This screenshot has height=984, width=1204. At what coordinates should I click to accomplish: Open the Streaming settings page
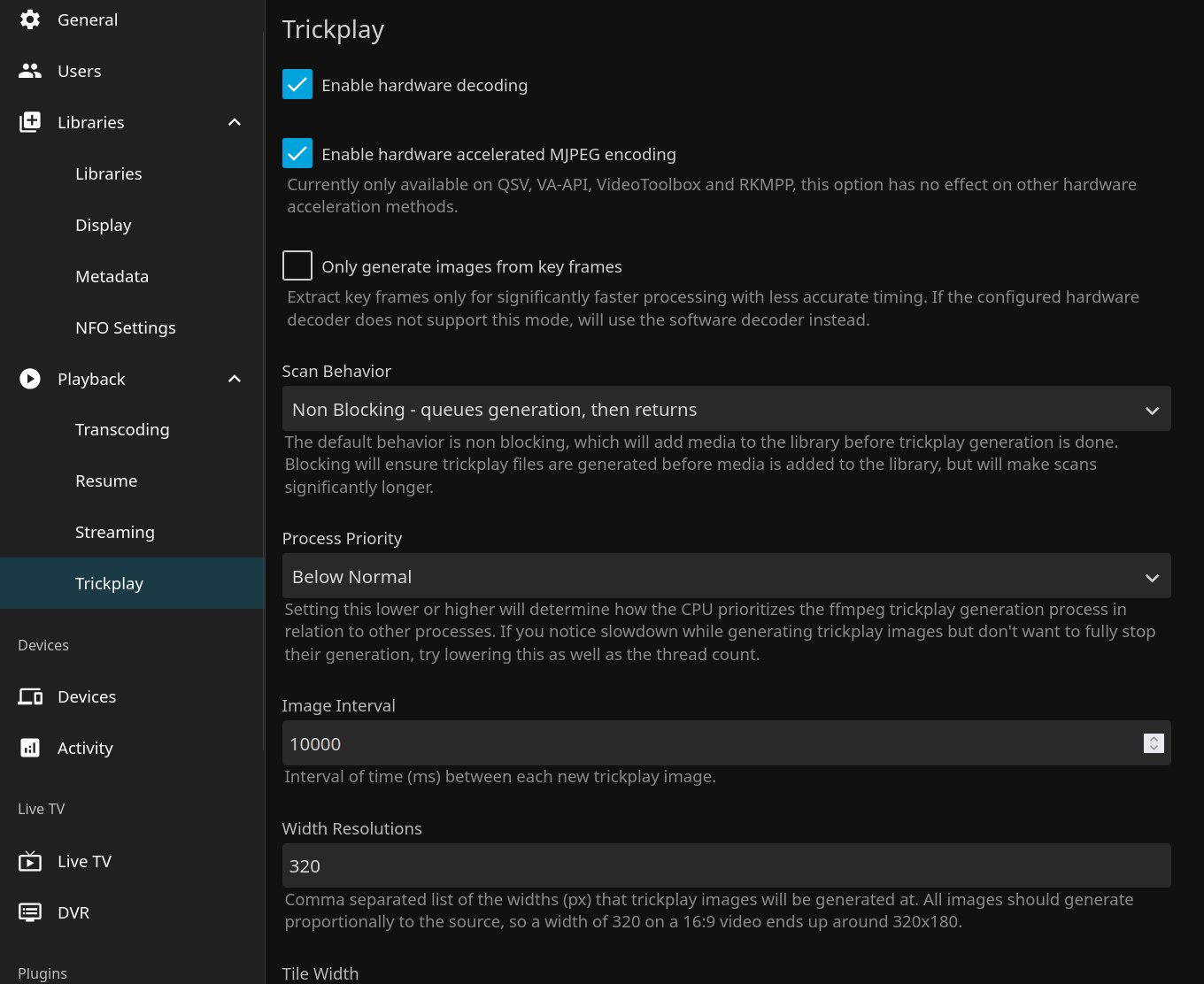point(115,532)
